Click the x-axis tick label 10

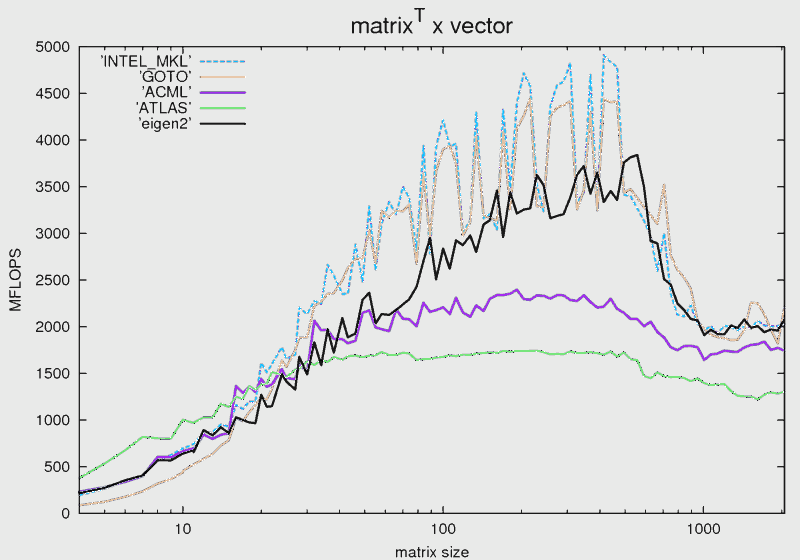[182, 528]
